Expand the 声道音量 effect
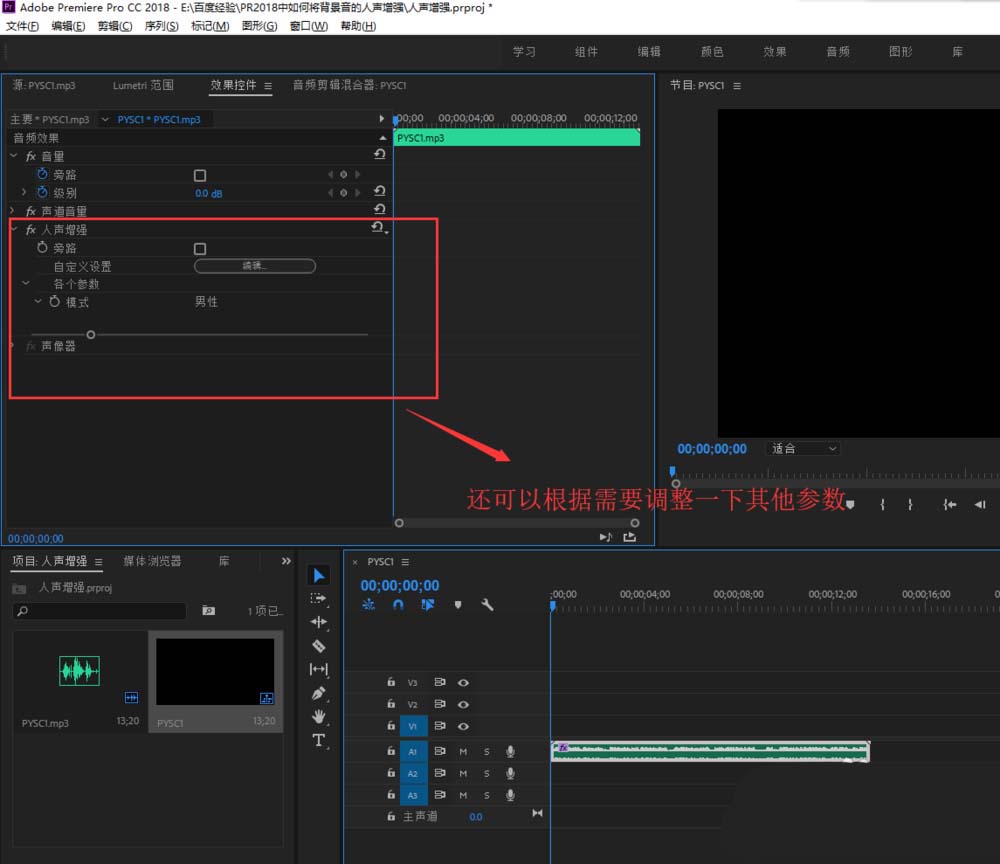The width and height of the screenshot is (1000, 864). (12, 210)
